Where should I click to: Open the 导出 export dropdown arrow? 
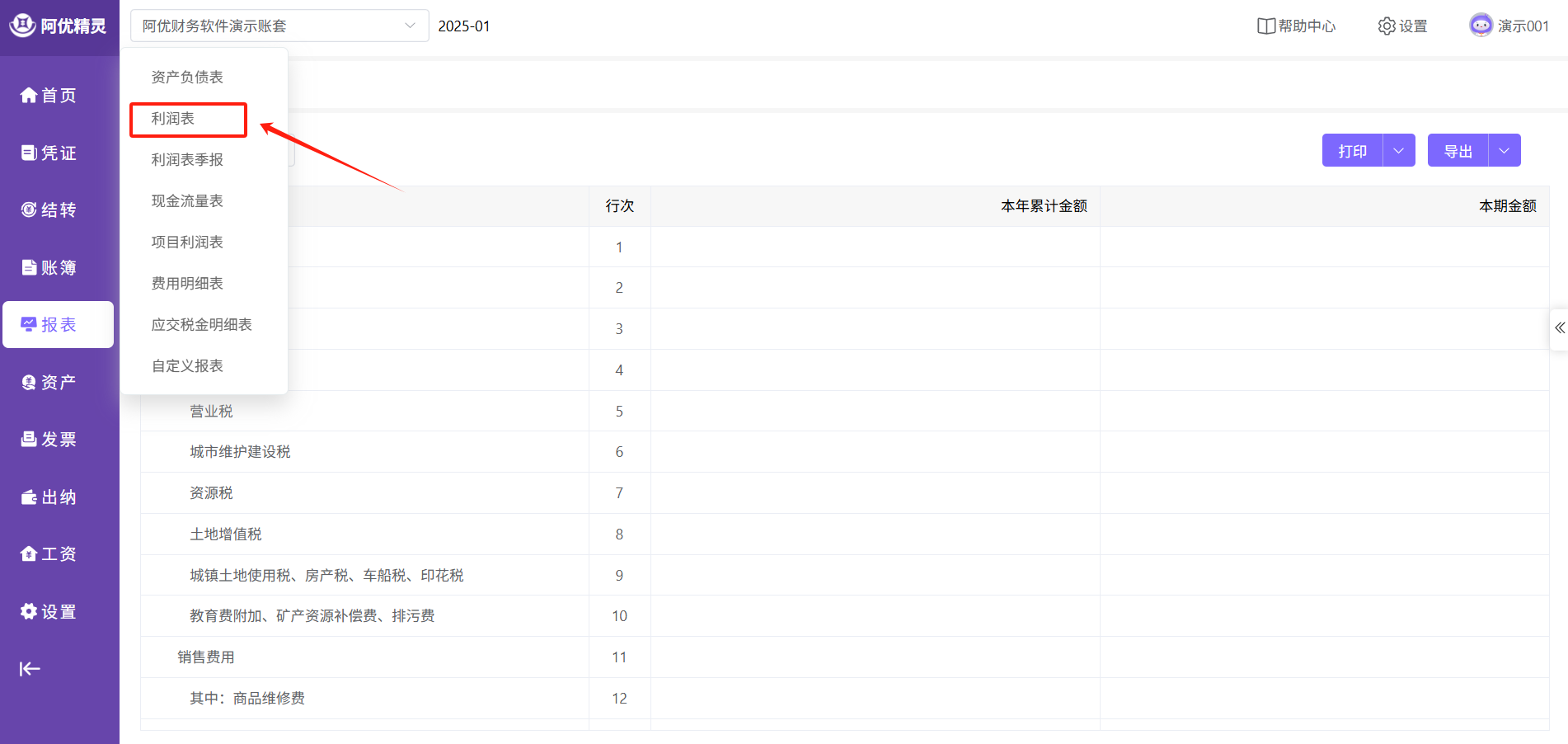pyautogui.click(x=1504, y=151)
